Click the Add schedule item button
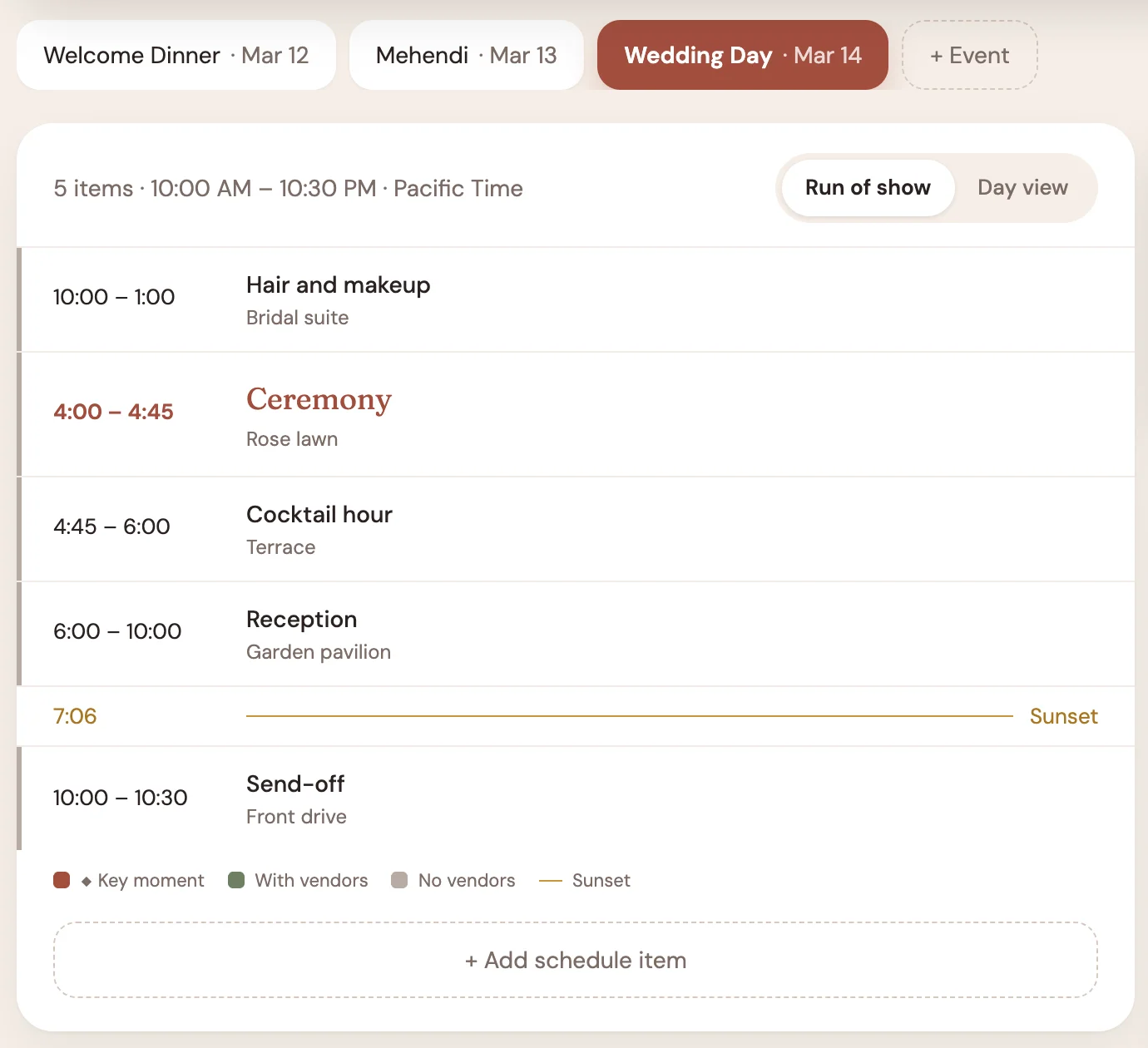 pos(576,960)
